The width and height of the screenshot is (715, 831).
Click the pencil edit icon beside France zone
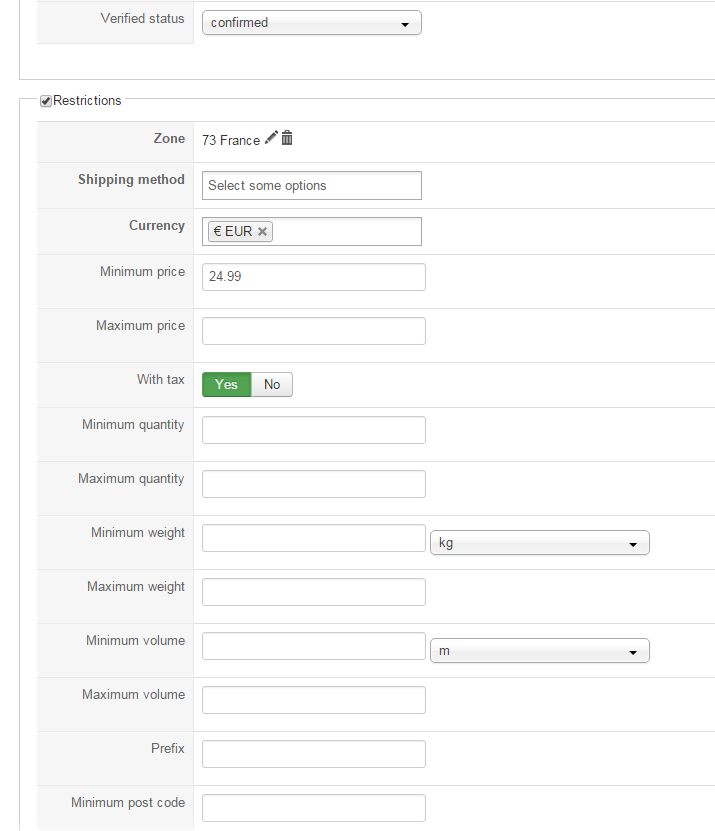[x=271, y=139]
